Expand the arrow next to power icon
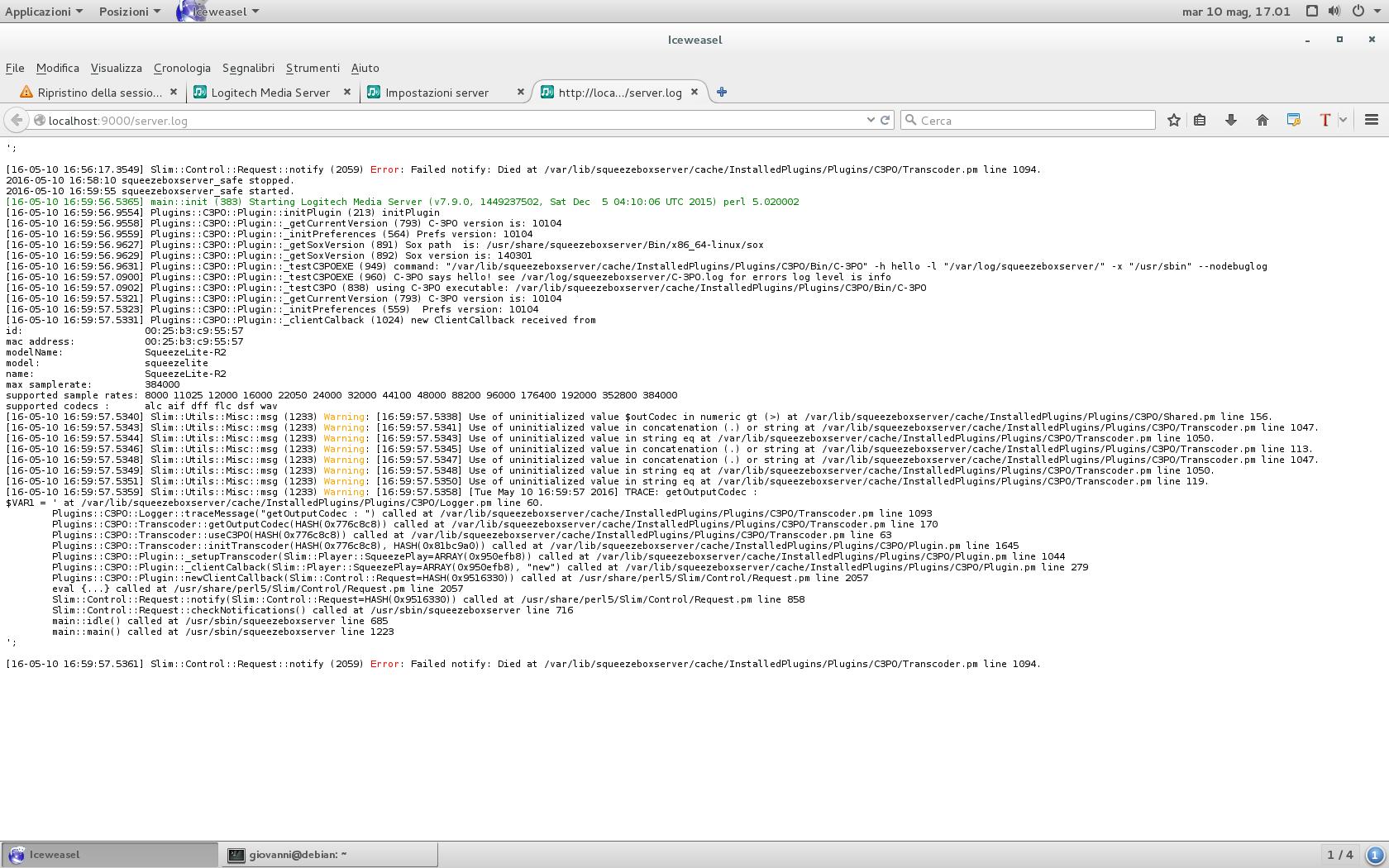Image resolution: width=1389 pixels, height=868 pixels. [1376, 12]
